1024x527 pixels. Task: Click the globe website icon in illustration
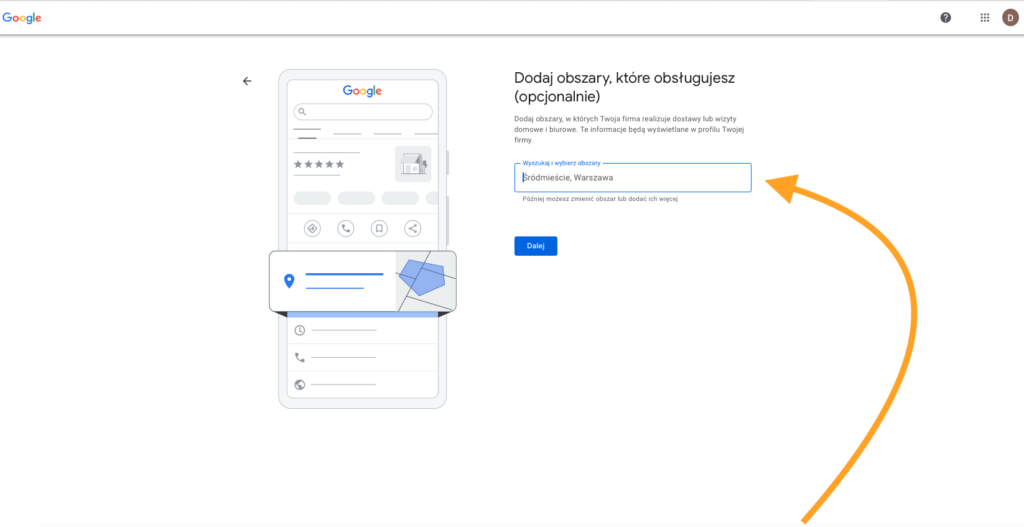[x=300, y=384]
